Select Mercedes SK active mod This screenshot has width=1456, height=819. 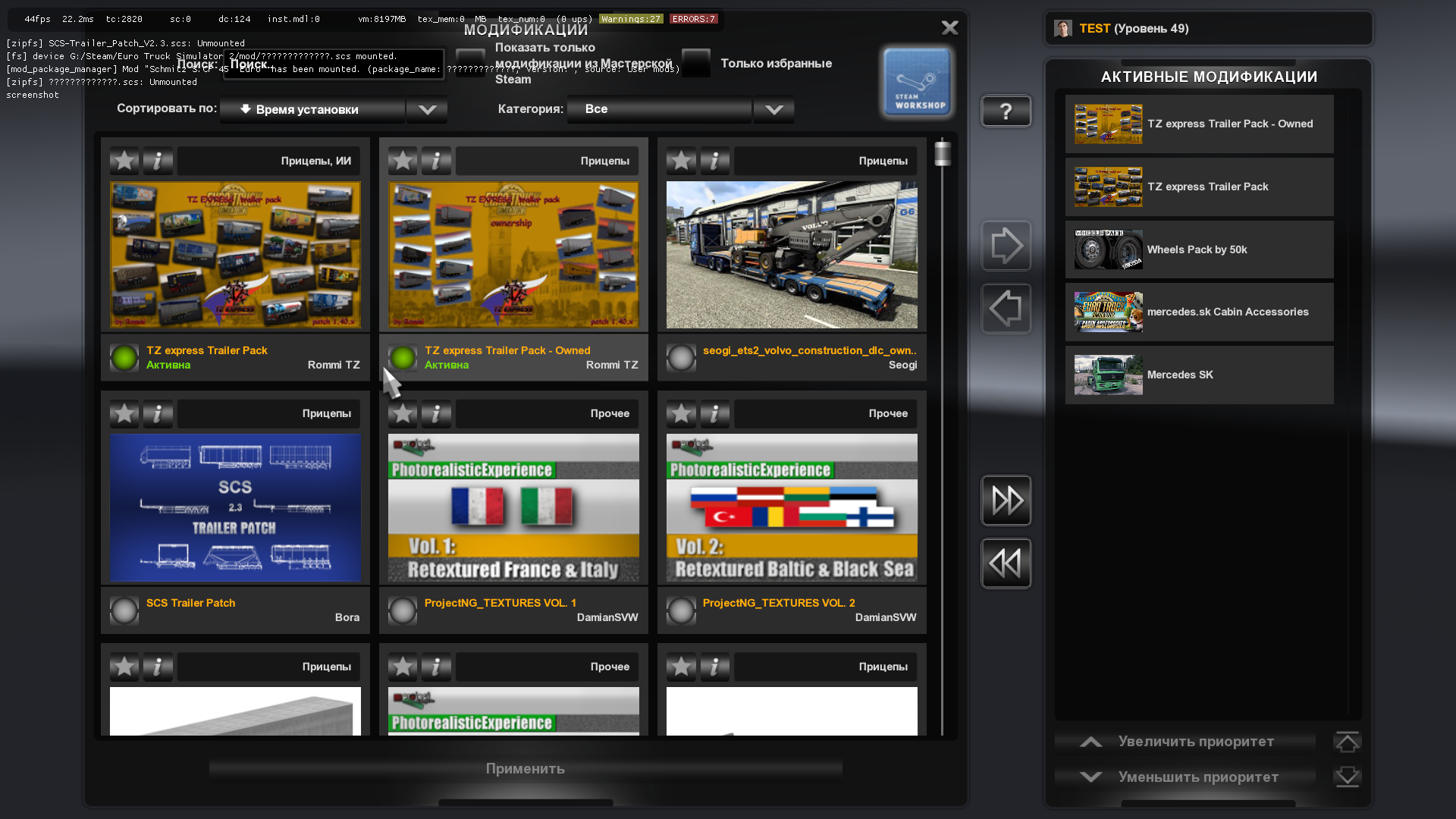[1199, 375]
